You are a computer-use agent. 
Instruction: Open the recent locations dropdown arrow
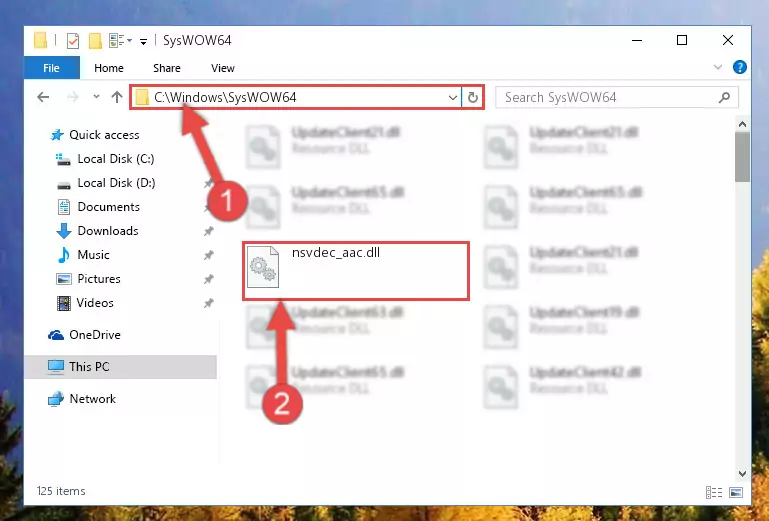96,97
